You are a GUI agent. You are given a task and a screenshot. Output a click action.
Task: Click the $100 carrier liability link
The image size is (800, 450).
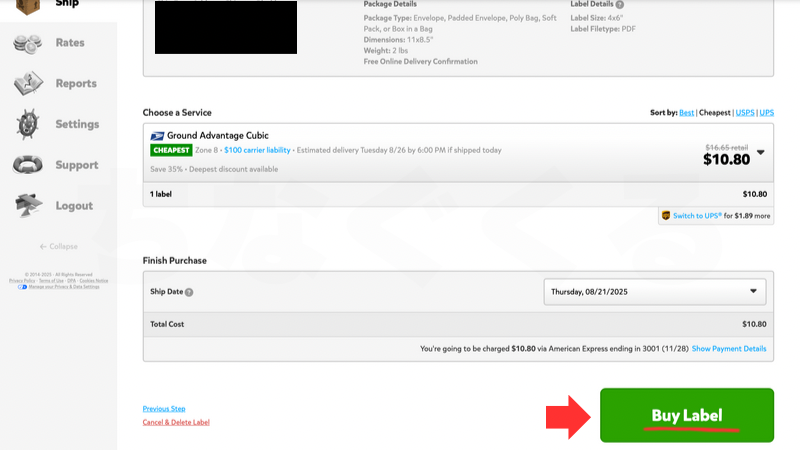click(257, 150)
